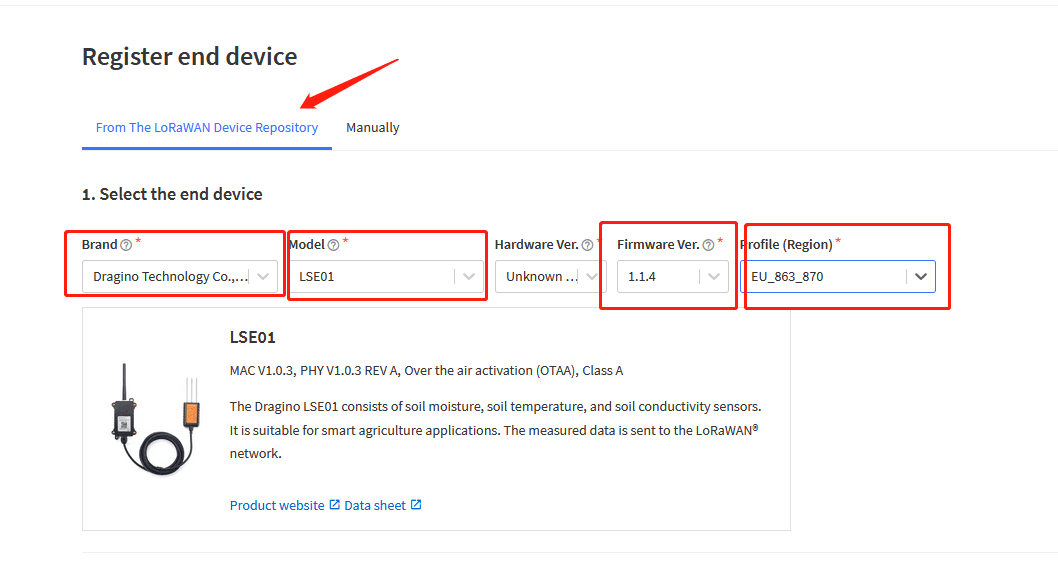Click the LSE01 model field

386,277
